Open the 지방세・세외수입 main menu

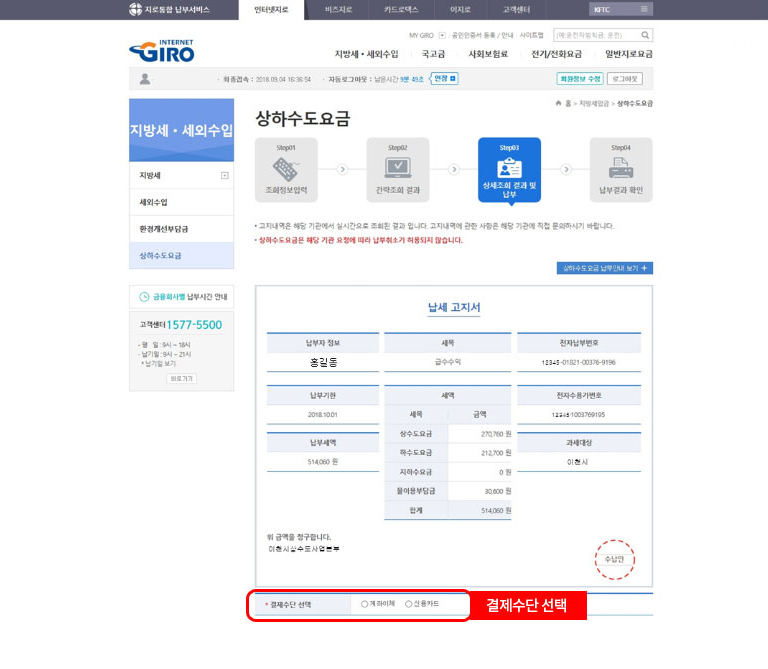click(366, 54)
